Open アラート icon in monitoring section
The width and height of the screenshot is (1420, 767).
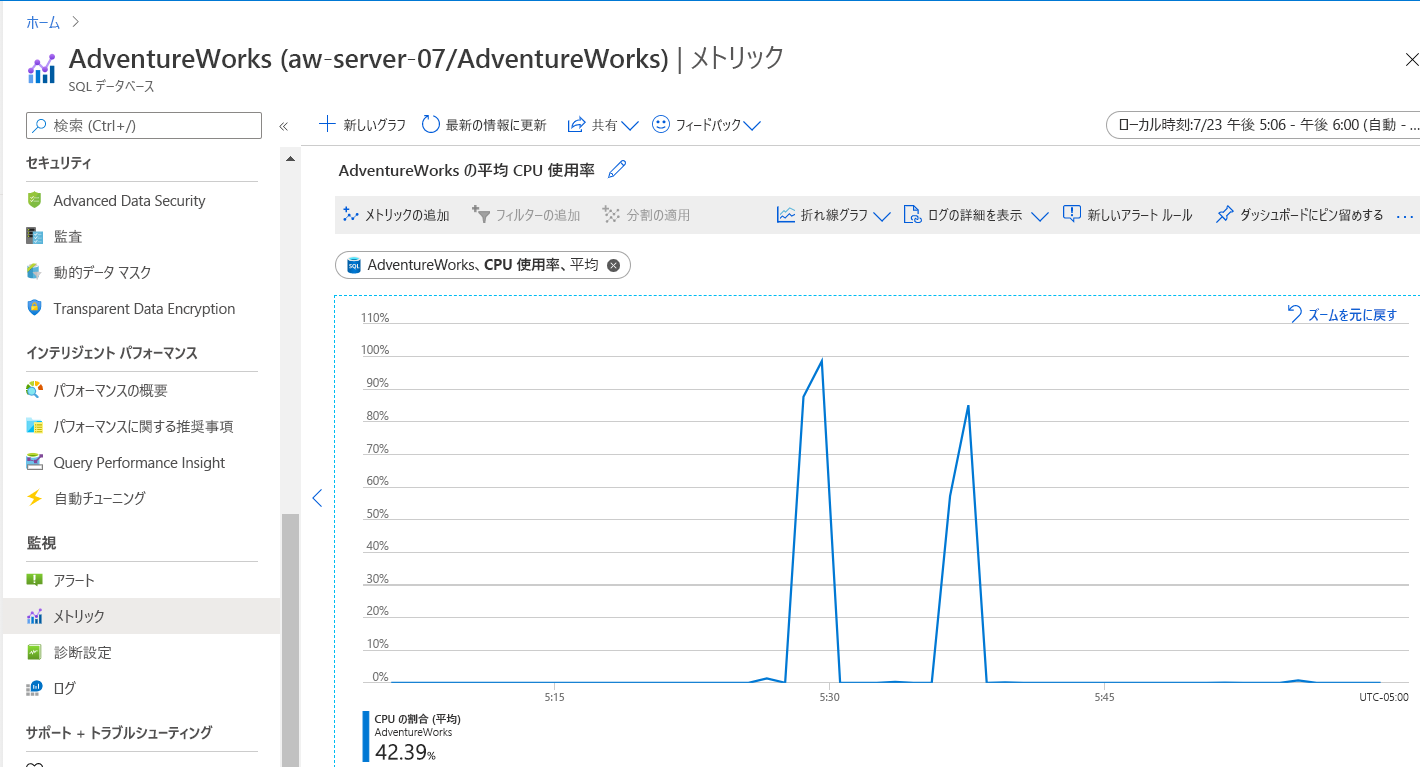click(35, 580)
